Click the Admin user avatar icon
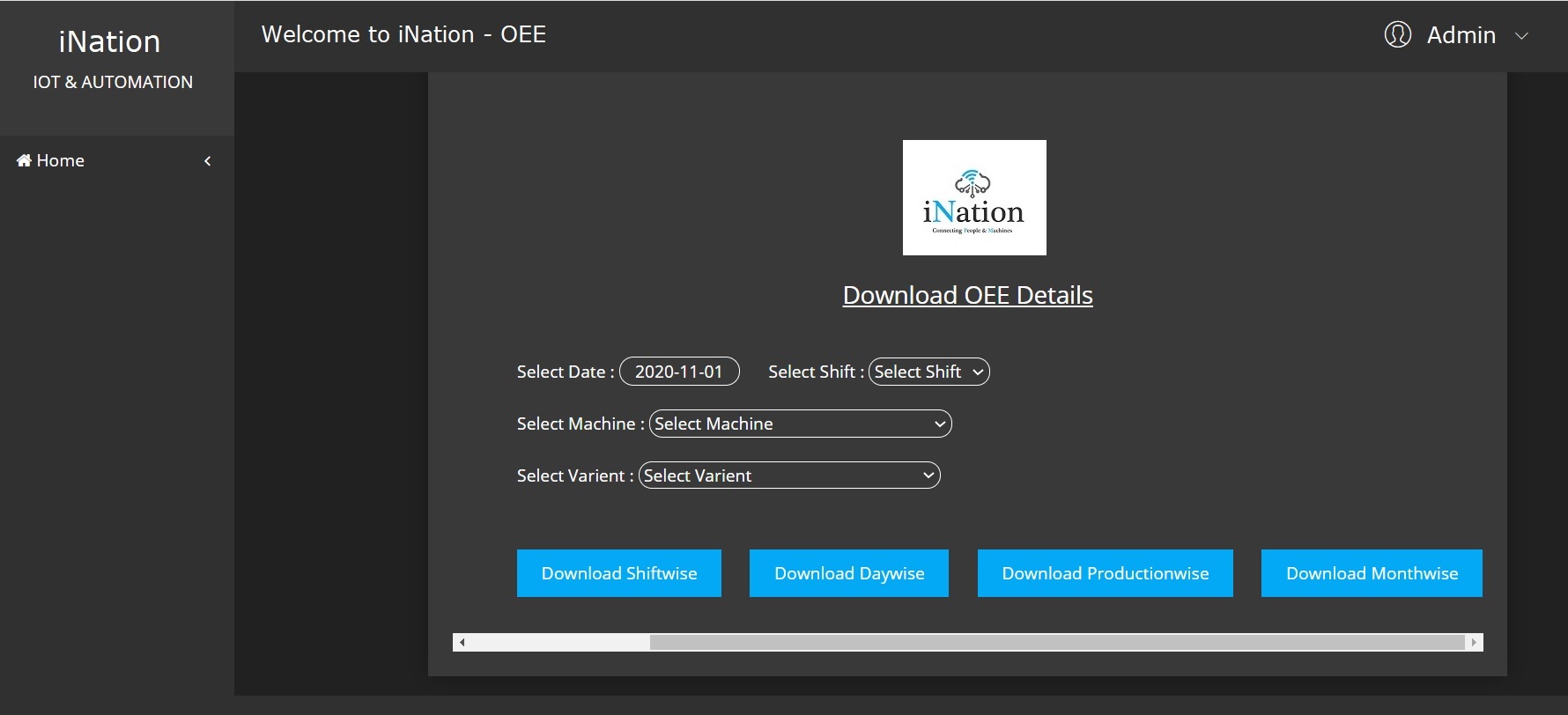Screen dimensions: 1568x715 pos(1397,34)
